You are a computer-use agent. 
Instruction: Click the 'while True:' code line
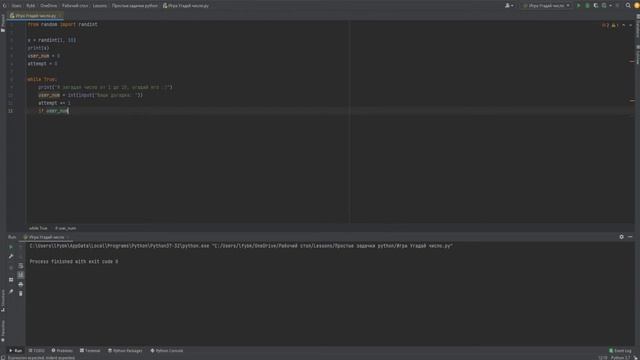(42, 80)
